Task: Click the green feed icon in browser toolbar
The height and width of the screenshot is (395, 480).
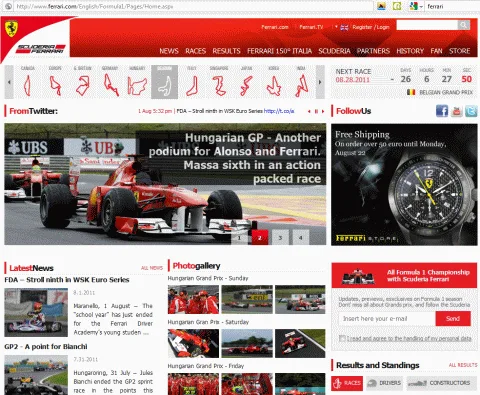Action: (397, 6)
